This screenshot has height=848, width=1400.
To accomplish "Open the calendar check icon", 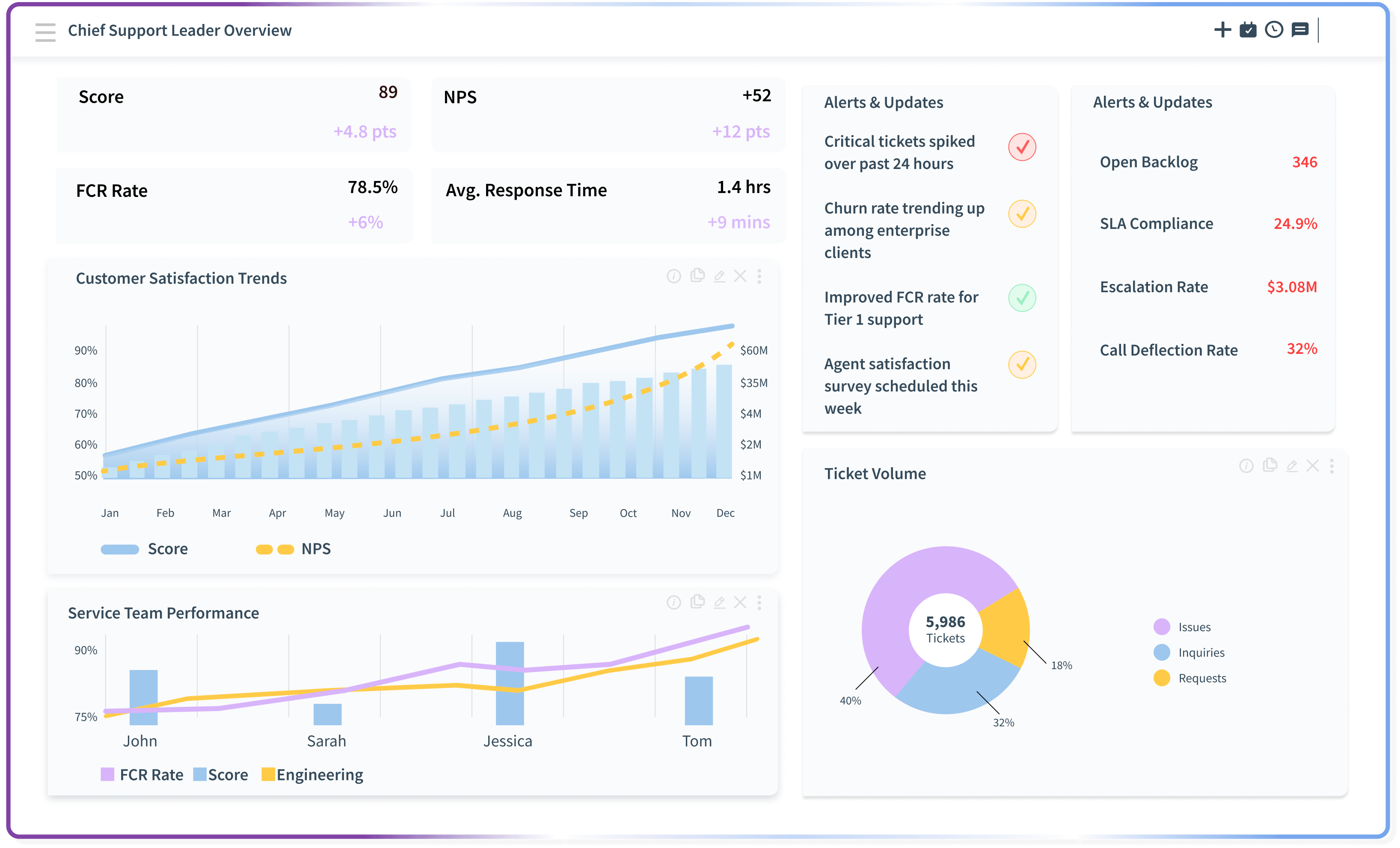I will (1248, 30).
